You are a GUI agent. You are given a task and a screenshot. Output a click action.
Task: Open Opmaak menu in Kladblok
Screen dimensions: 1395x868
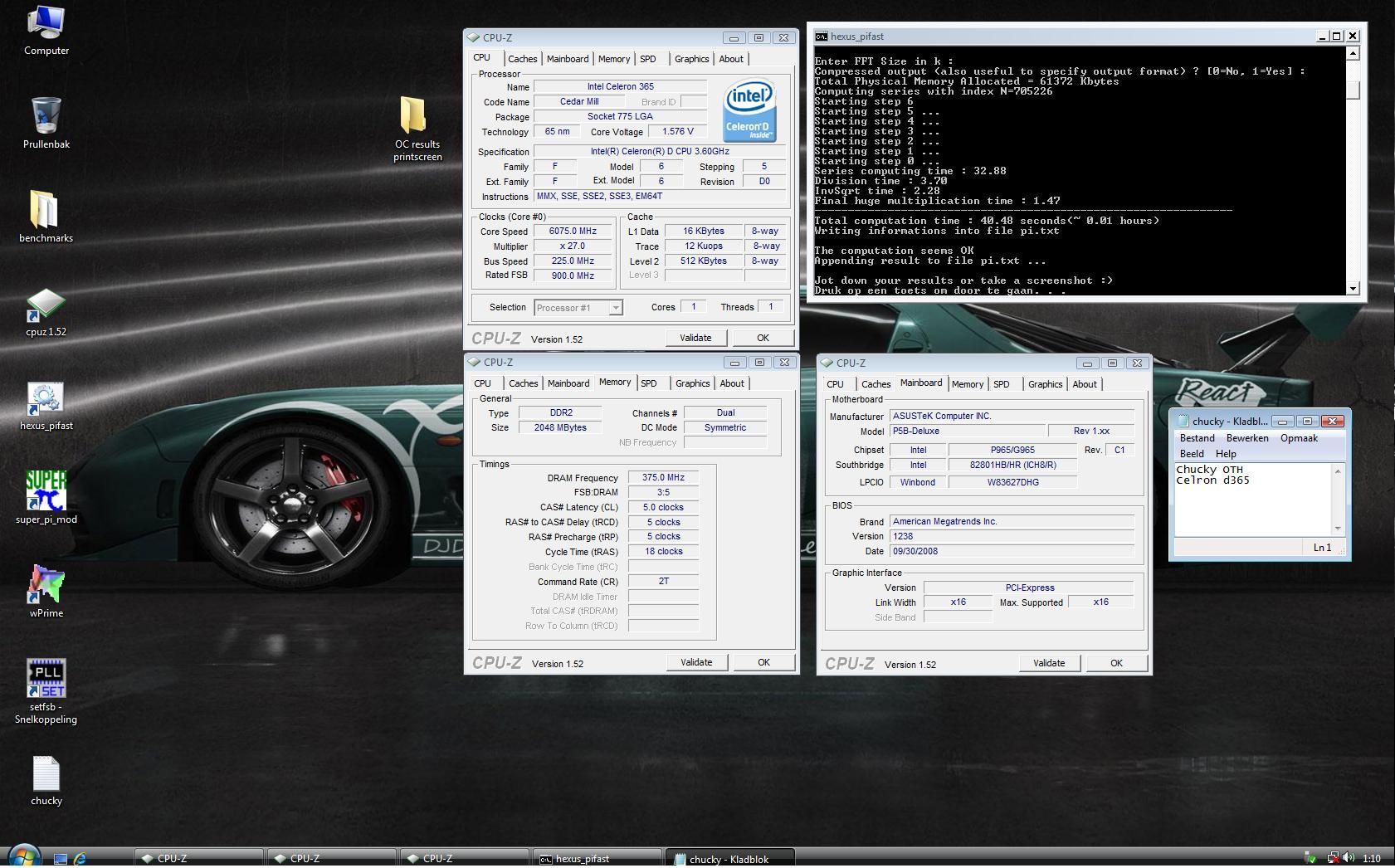pos(1299,438)
